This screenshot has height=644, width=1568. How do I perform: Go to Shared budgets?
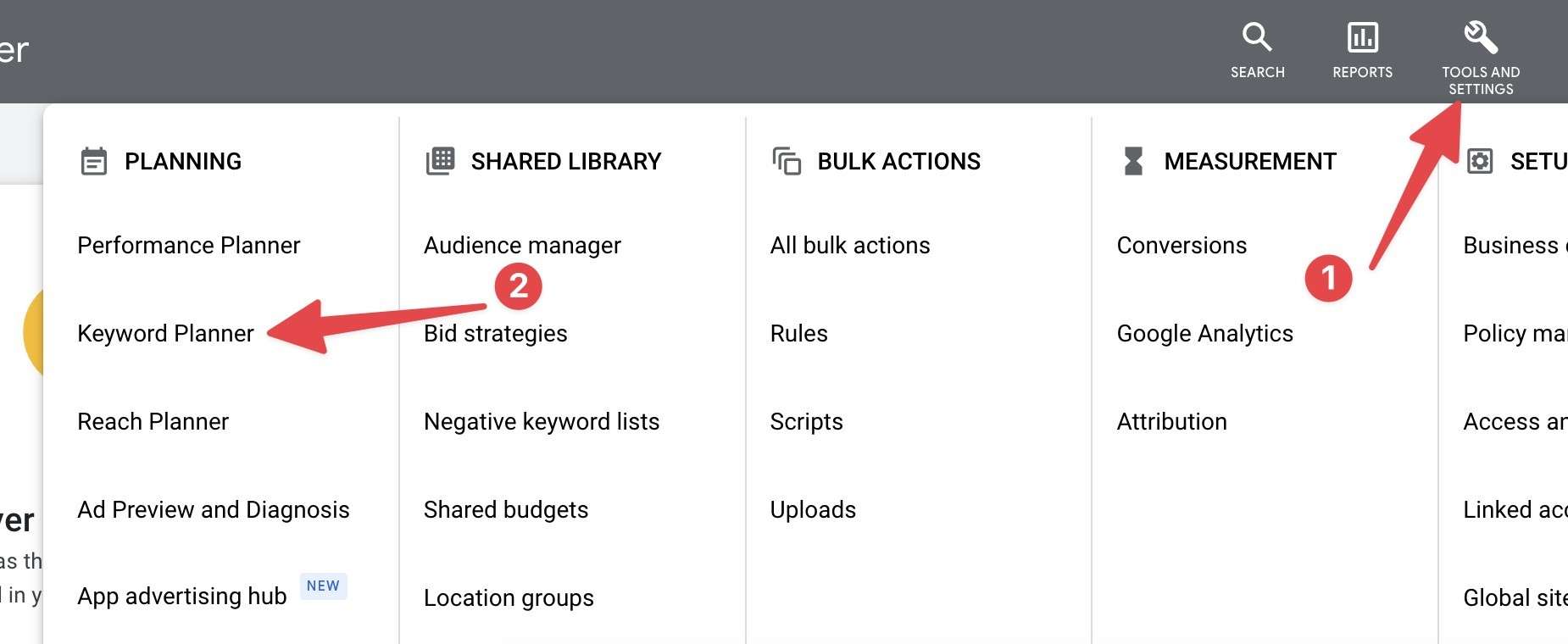click(x=505, y=510)
